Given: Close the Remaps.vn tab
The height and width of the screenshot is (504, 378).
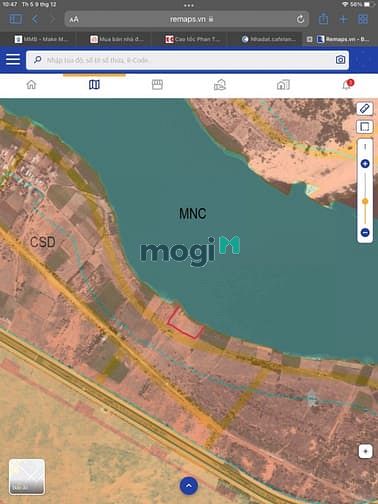Looking at the screenshot, I should tap(309, 39).
